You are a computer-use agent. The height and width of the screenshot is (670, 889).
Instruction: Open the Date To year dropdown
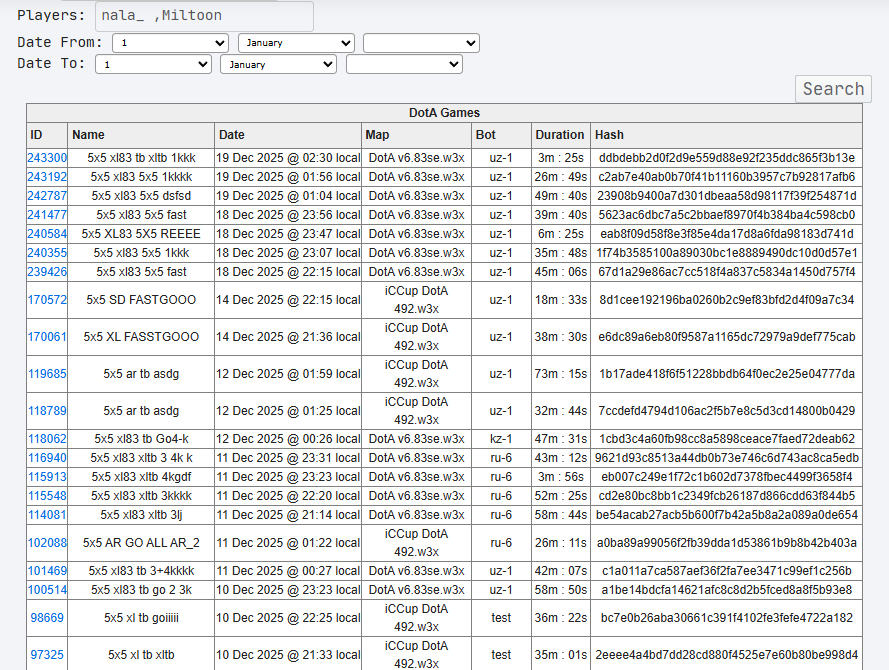404,64
